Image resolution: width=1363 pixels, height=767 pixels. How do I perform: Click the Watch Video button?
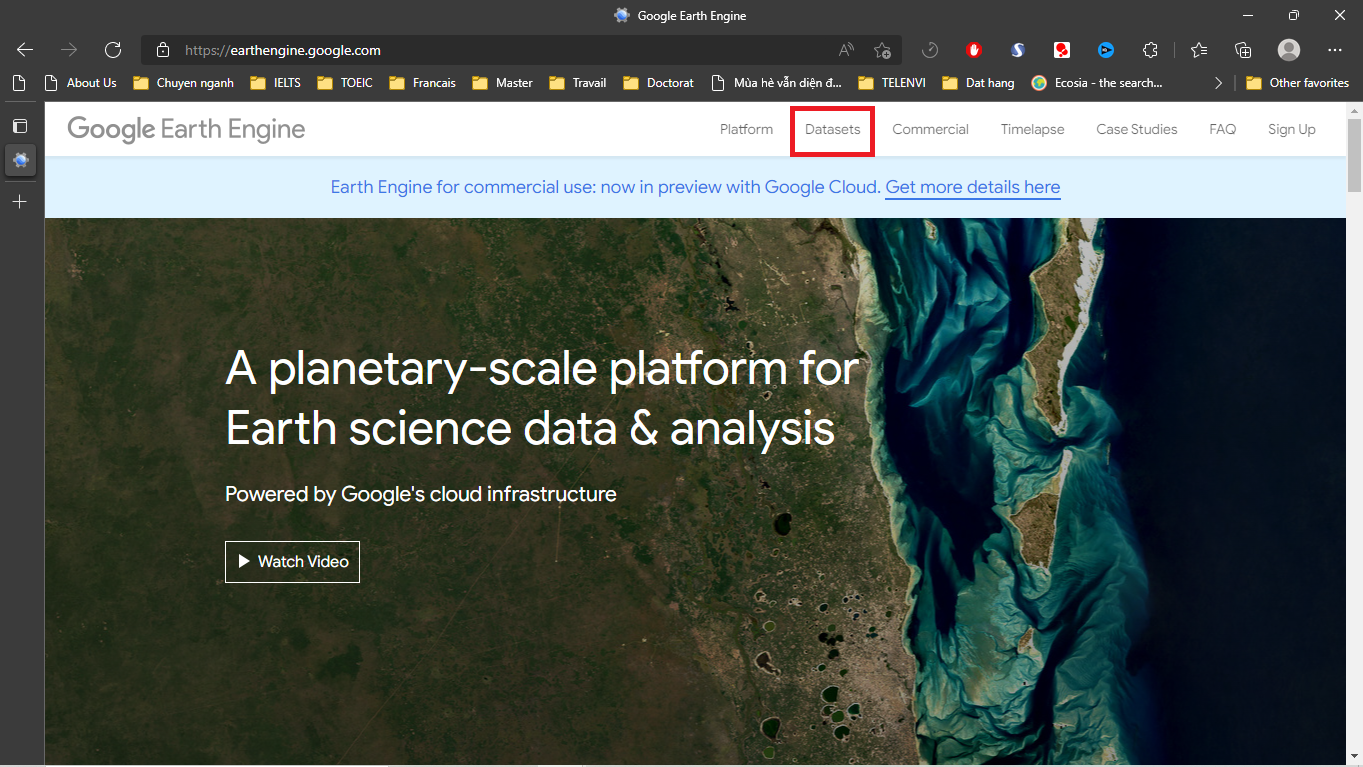pos(292,562)
